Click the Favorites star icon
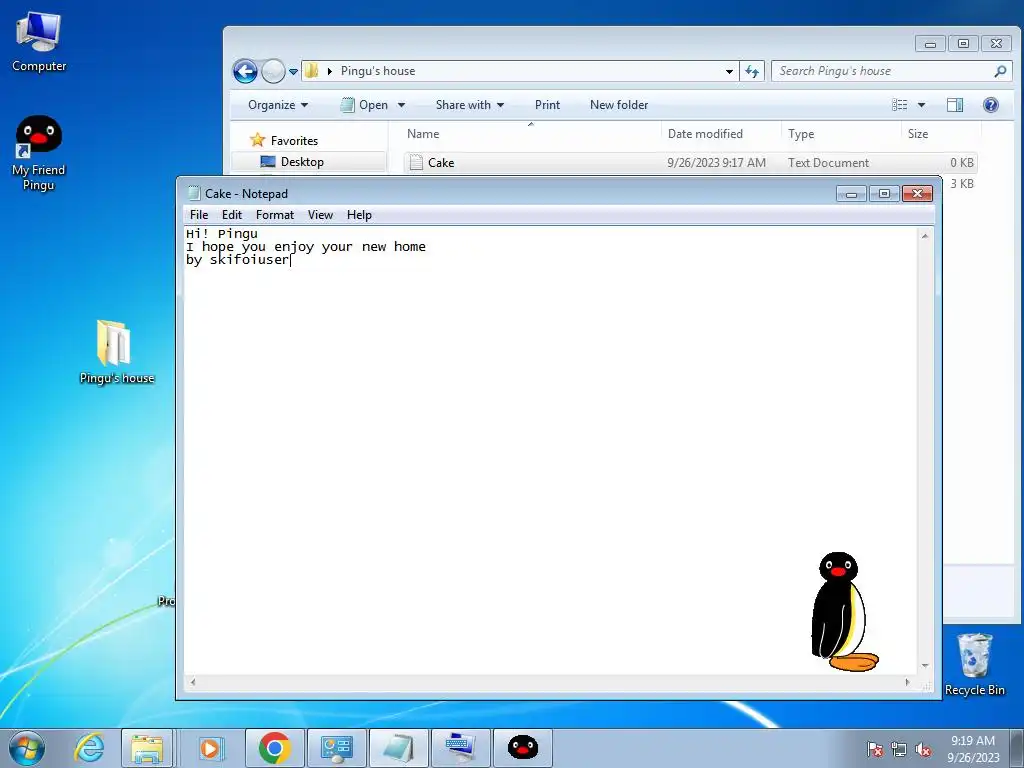The width and height of the screenshot is (1024, 768). tap(257, 140)
